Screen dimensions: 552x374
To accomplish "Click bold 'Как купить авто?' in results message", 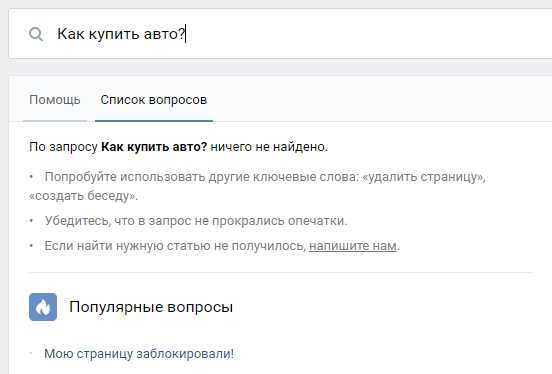I will [154, 147].
